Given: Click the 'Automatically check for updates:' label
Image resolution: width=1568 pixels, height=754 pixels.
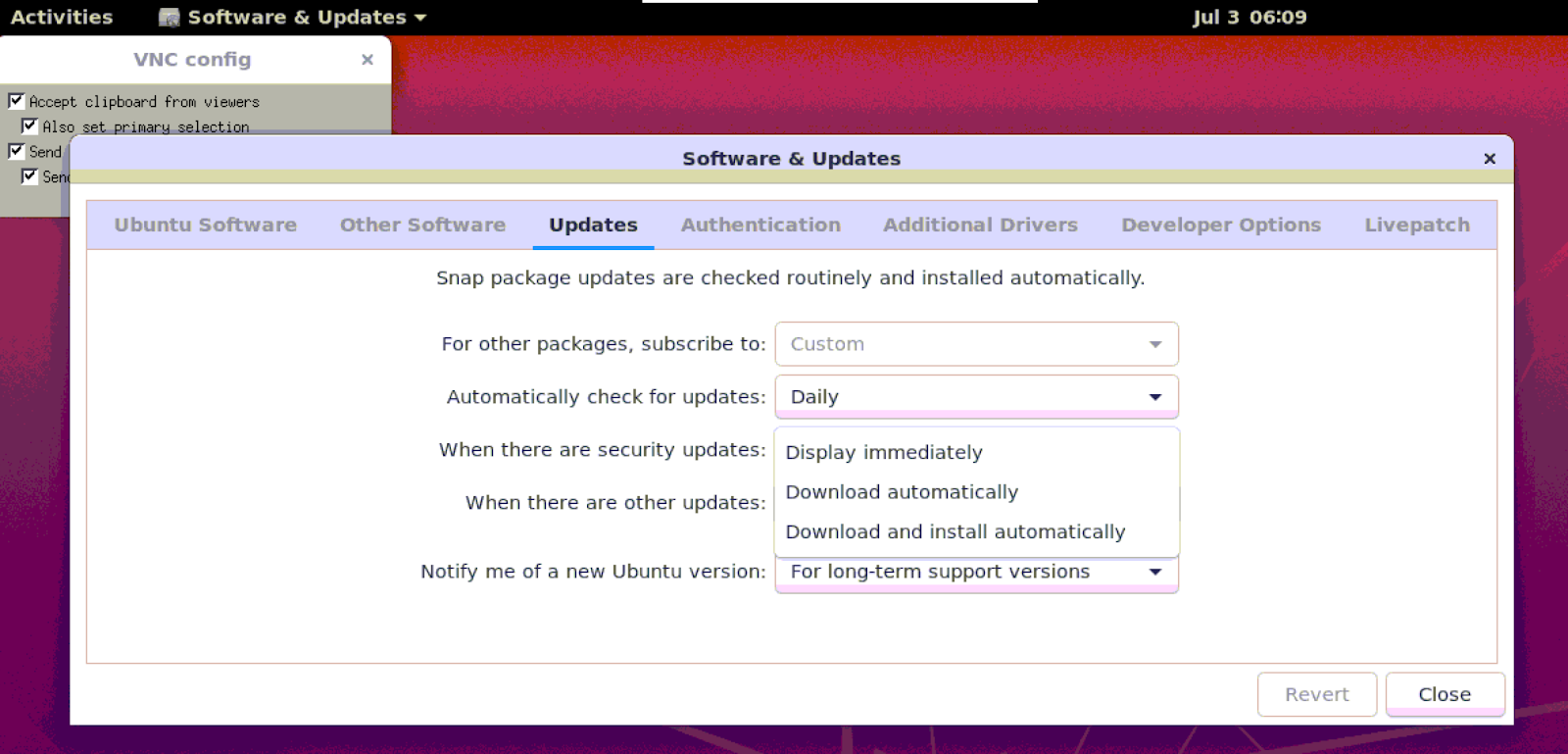Looking at the screenshot, I should [607, 397].
